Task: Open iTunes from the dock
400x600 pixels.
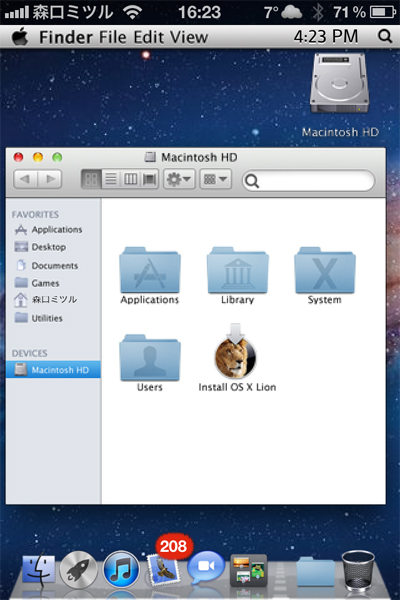Action: tap(121, 570)
